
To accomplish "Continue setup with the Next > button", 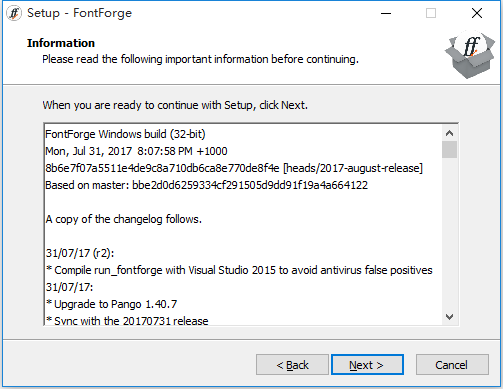I will click(367, 365).
